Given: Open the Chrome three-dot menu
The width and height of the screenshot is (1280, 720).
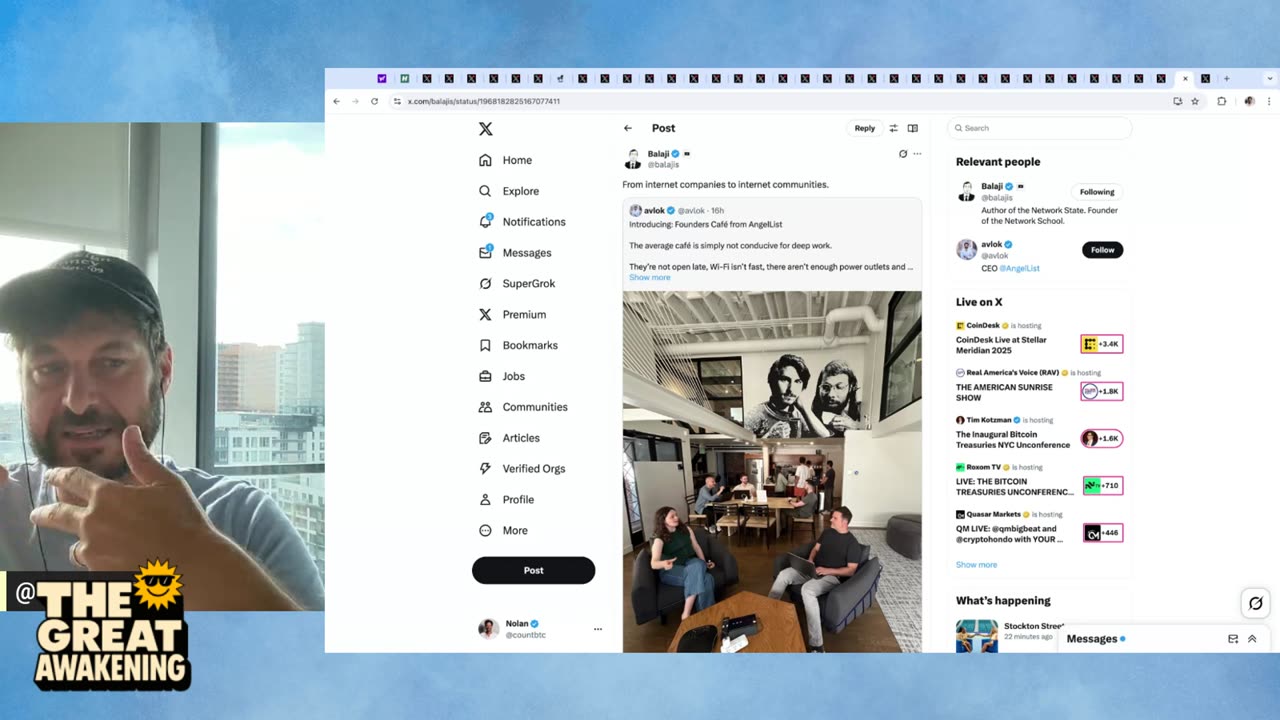Looking at the screenshot, I should pos(1269,101).
